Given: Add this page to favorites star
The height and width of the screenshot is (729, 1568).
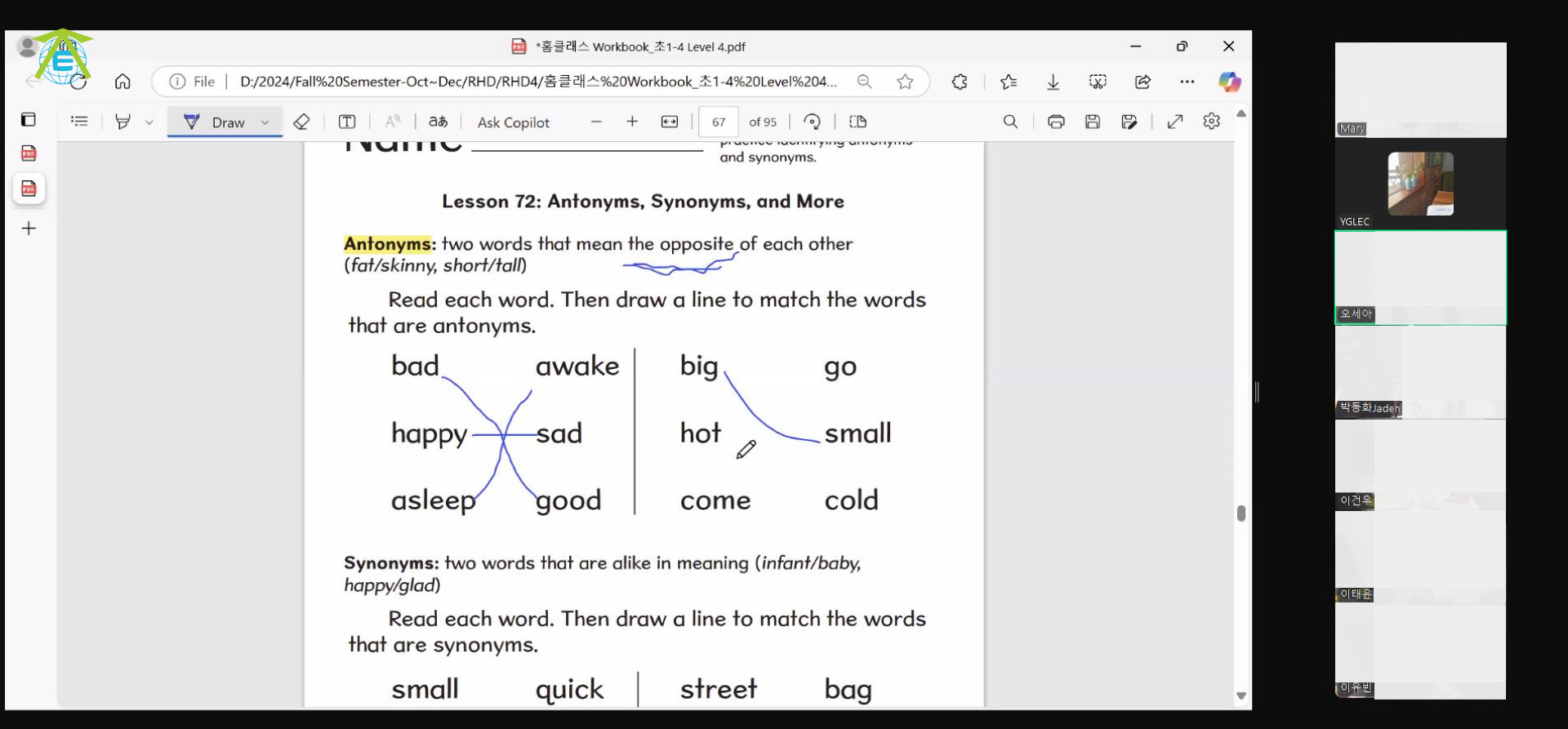Looking at the screenshot, I should [x=905, y=82].
